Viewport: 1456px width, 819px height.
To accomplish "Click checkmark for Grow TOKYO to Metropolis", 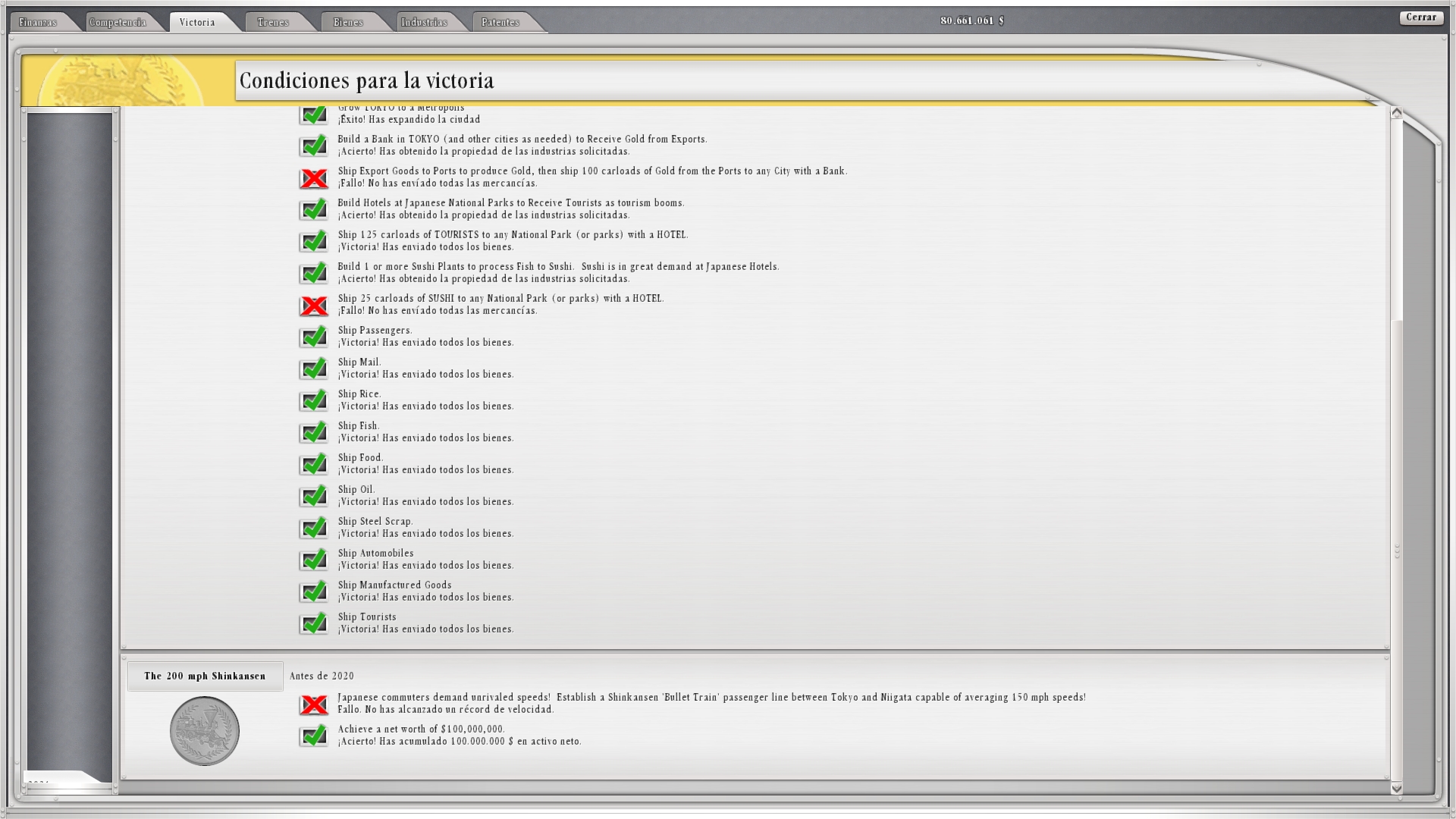I will (313, 115).
